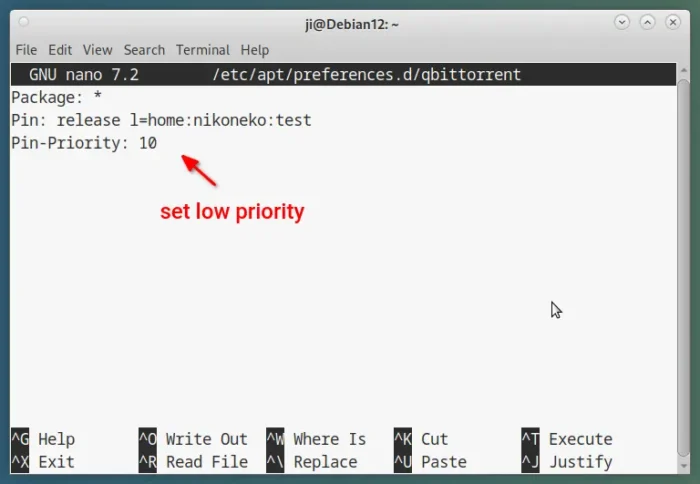The height and width of the screenshot is (484, 700).
Task: Click the 'GNU nano 7.2' header text
Action: click(84, 75)
